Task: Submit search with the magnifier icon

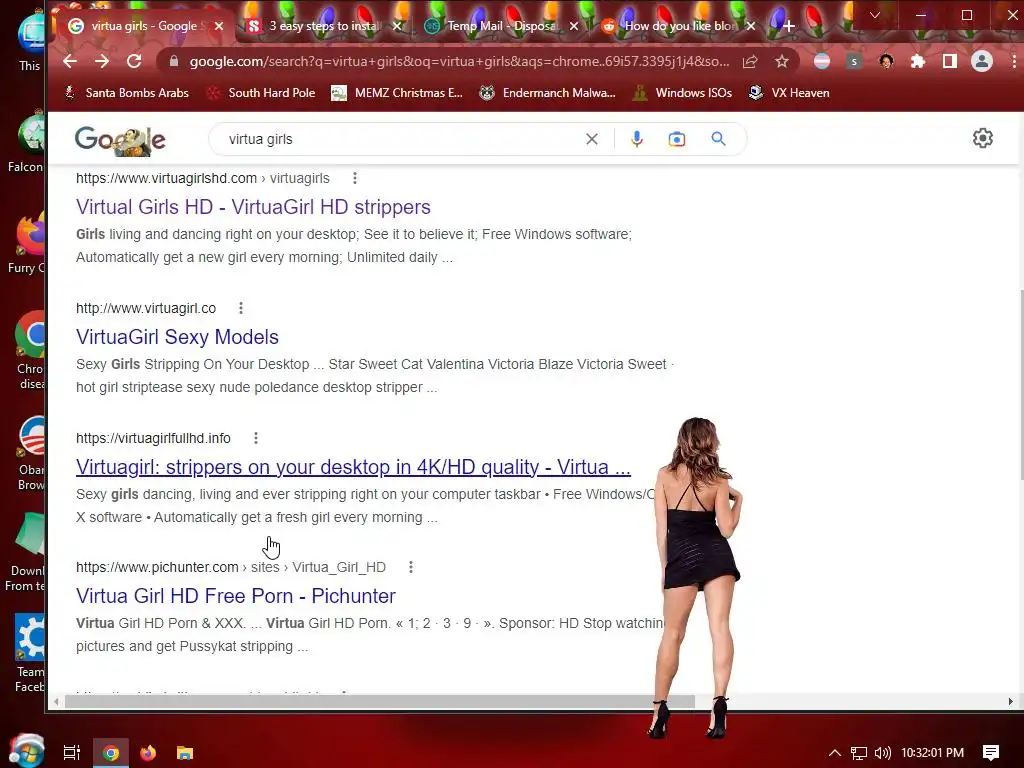Action: pos(718,138)
